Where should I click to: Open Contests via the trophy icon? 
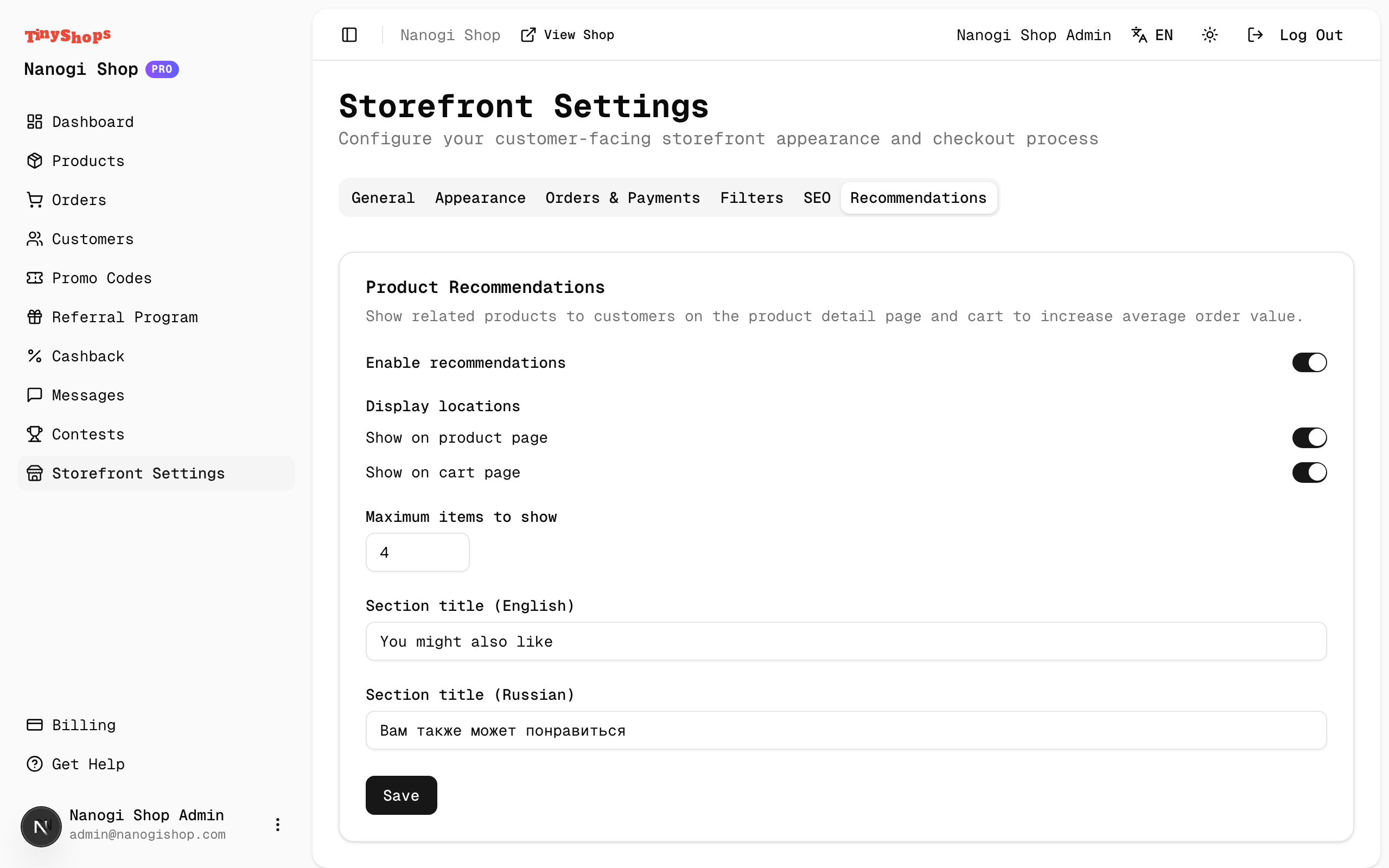tap(34, 434)
